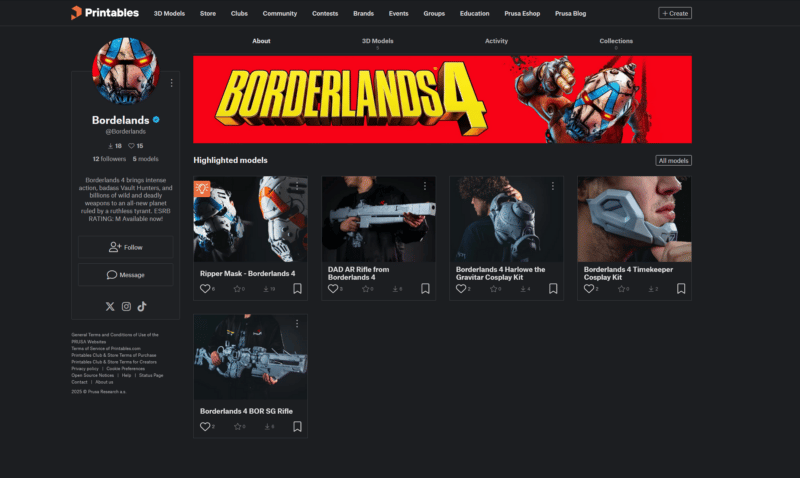Open Contests from the top bar
800x478 pixels.
coord(325,13)
